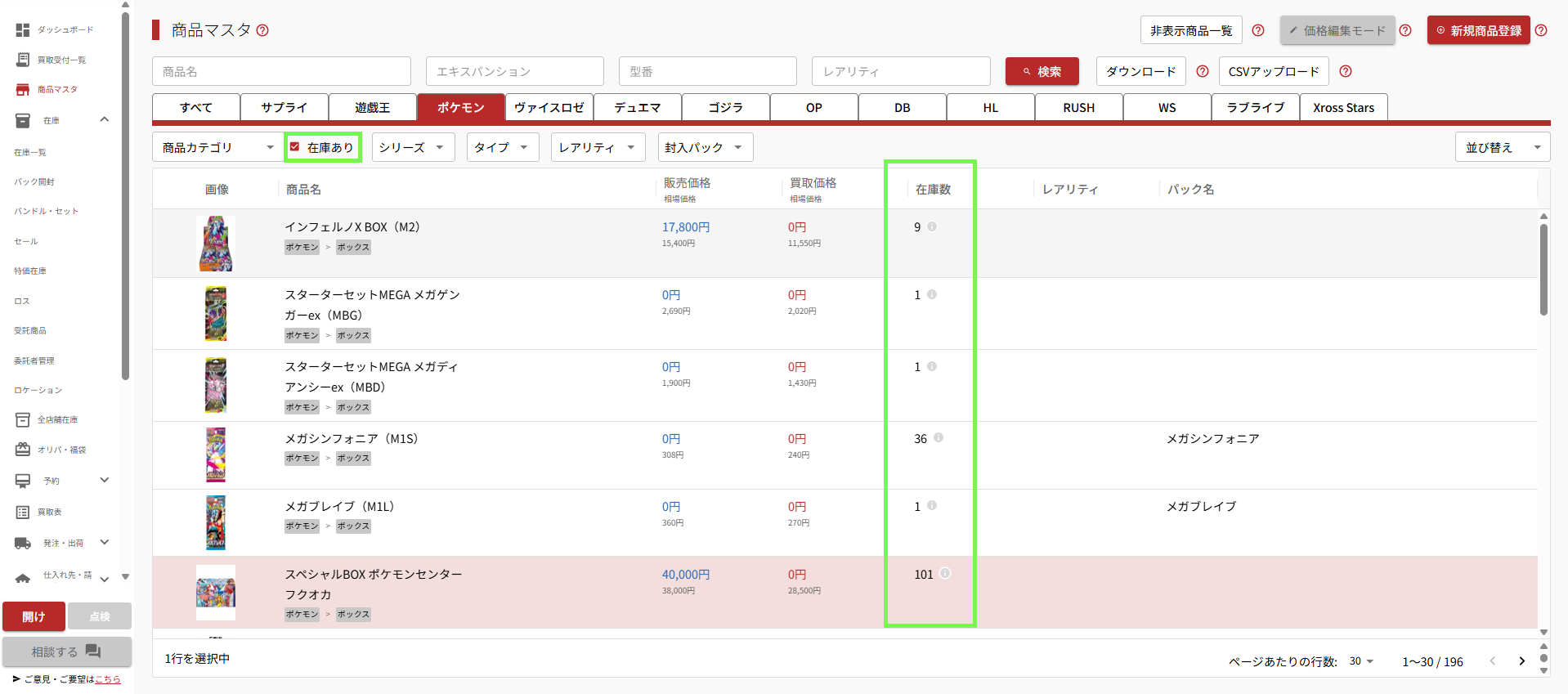Click the product table vertical scrollbar
This screenshot has height=694, width=1568.
(x=1543, y=270)
